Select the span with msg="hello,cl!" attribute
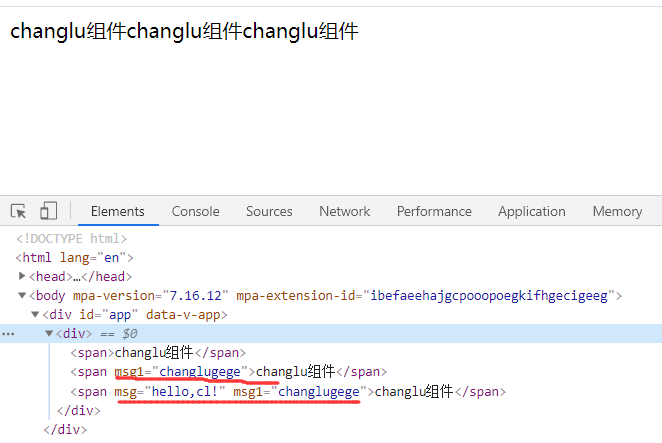This screenshot has width=662, height=443. tap(288, 391)
